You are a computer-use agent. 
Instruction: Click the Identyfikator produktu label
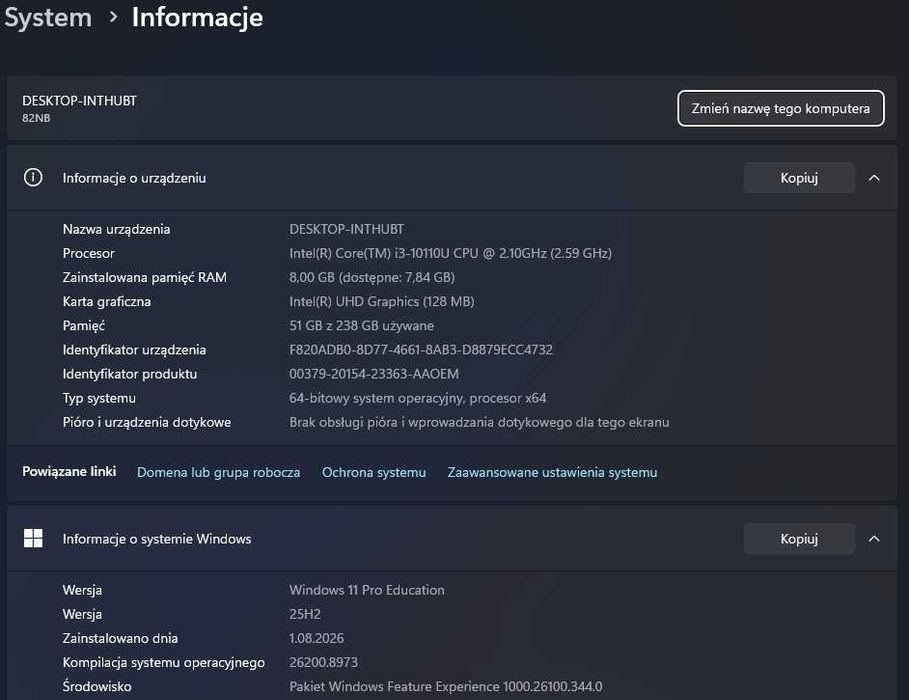[x=130, y=374]
